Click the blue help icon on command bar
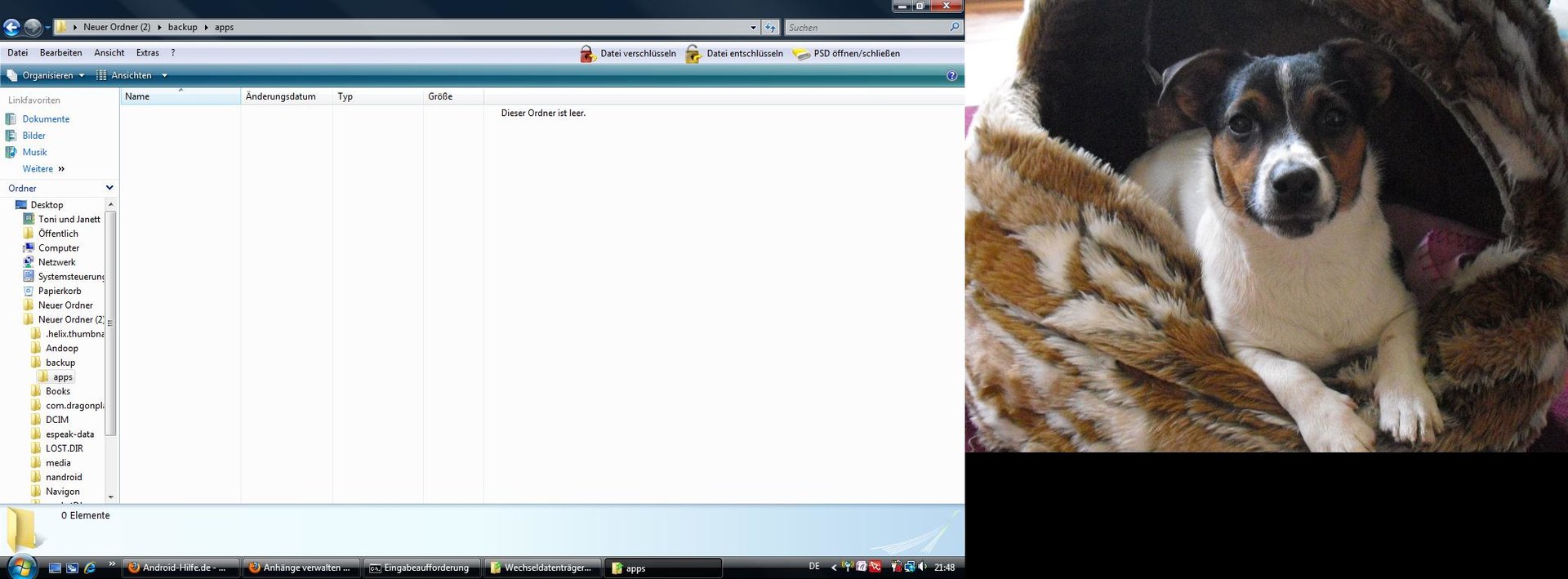This screenshot has height=579, width=1568. (x=951, y=75)
